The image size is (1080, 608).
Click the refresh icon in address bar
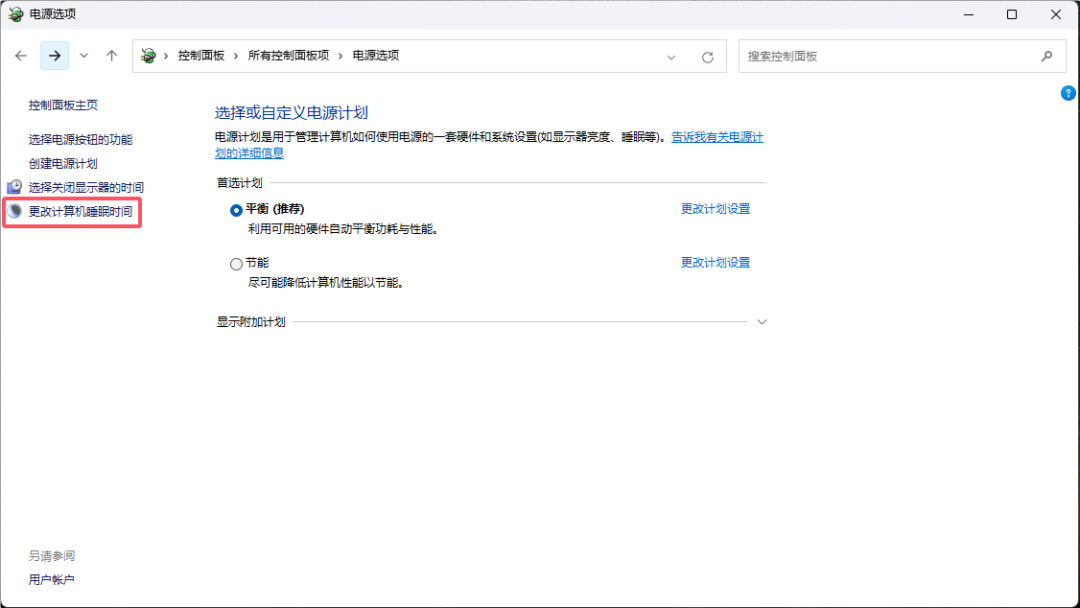click(x=709, y=56)
